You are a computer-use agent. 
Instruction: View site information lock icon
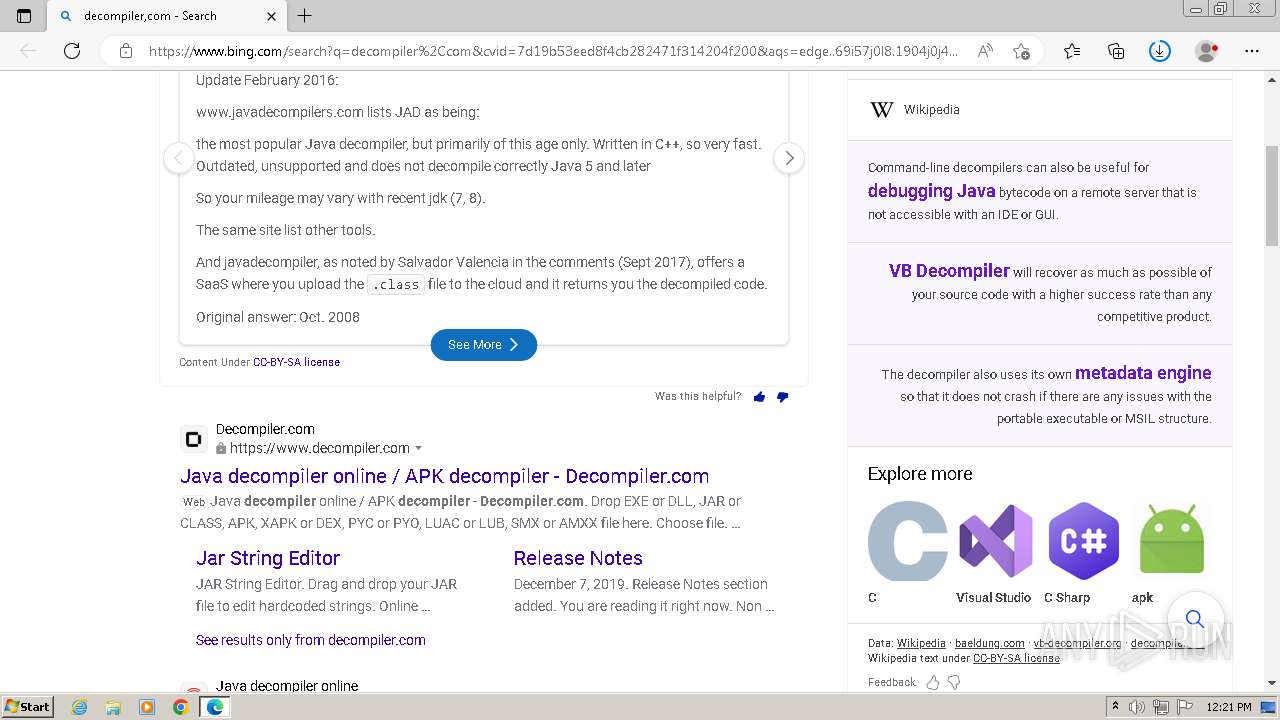126,51
